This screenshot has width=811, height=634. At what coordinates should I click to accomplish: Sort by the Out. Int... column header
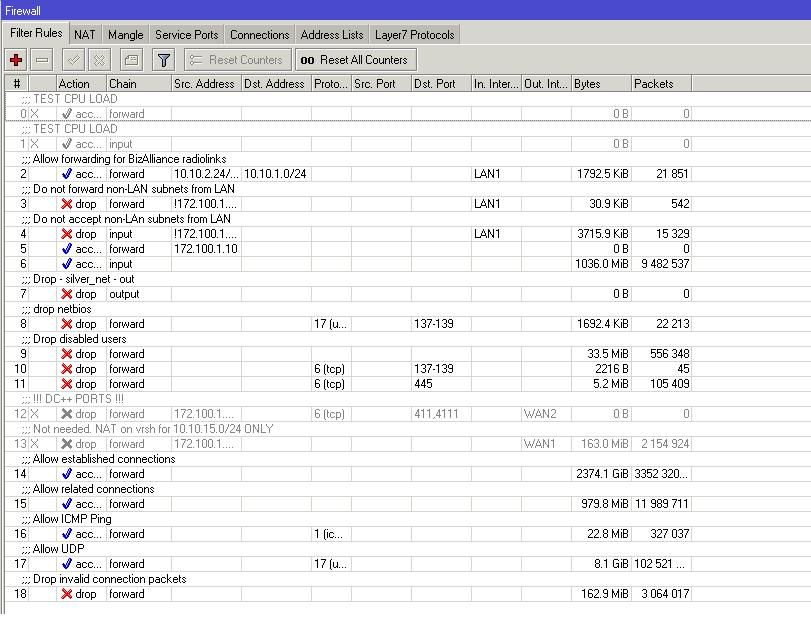point(546,84)
